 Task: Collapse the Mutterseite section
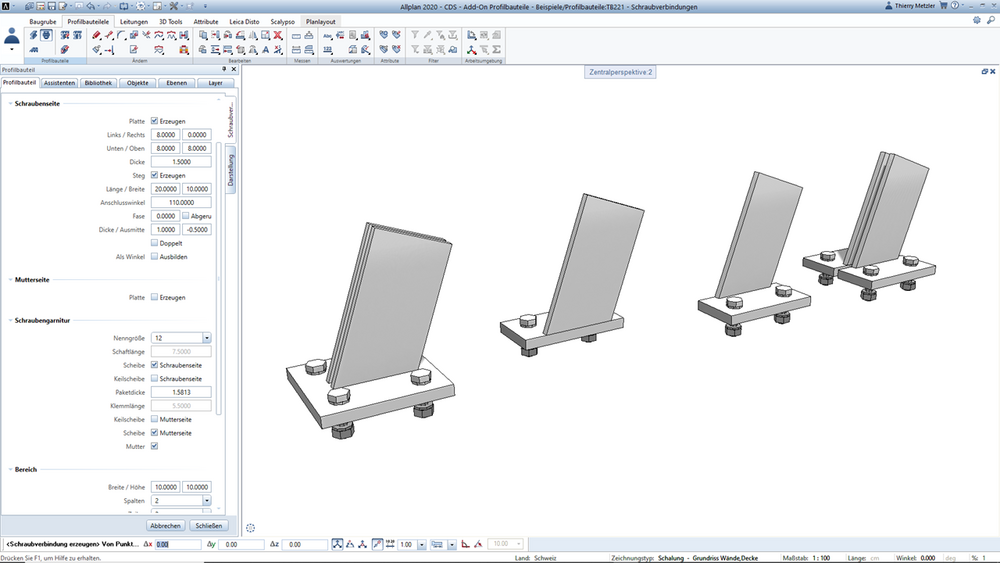[x=10, y=280]
